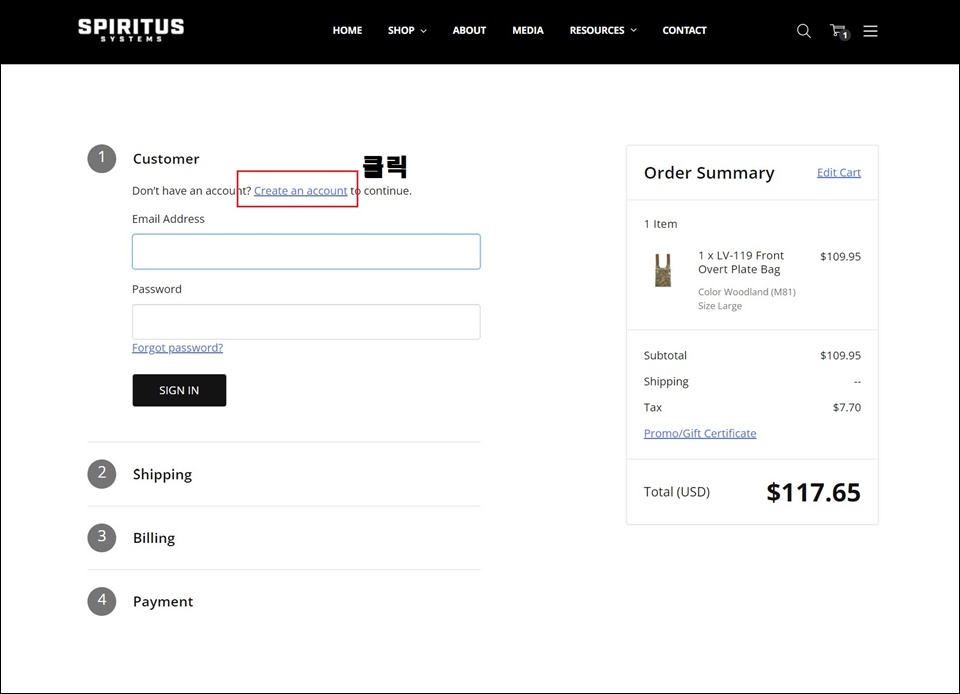Image resolution: width=960 pixels, height=694 pixels.
Task: Open the Edit Cart link
Action: 839,173
